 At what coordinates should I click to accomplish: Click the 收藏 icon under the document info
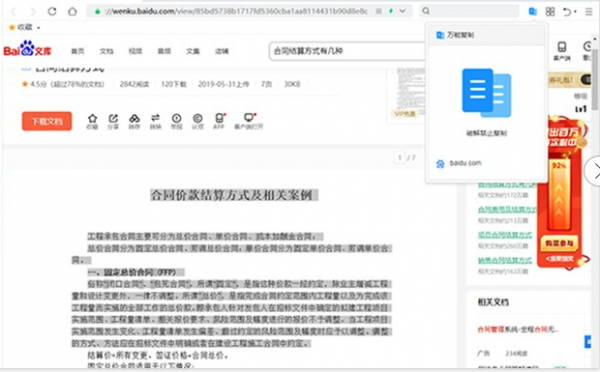(92, 122)
